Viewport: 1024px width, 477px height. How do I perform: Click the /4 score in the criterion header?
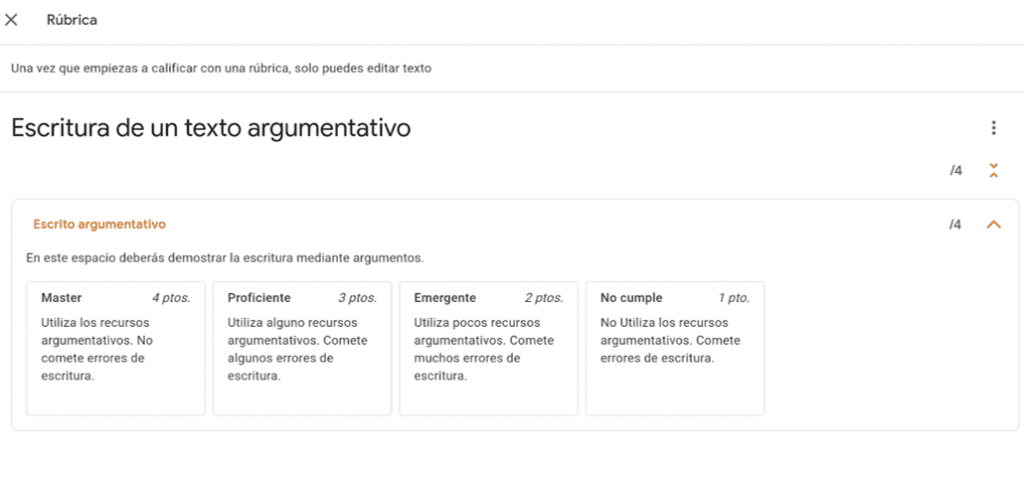(x=955, y=225)
